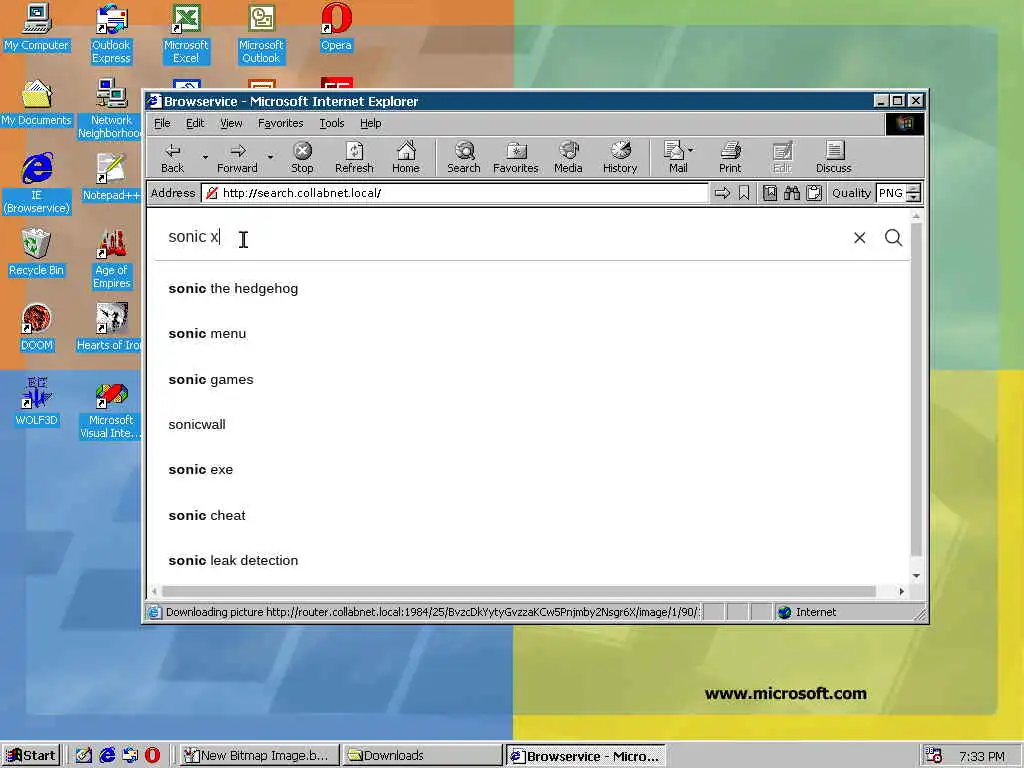Select the Network Neighborhood desktop icon
This screenshot has width=1024, height=768.
[110, 109]
